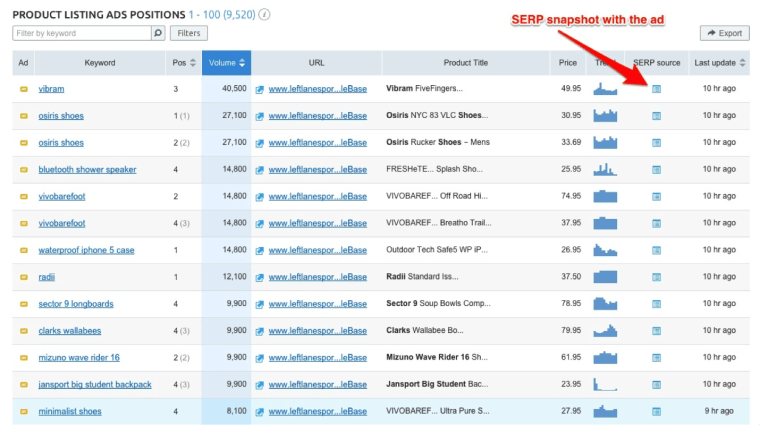760x425 pixels.
Task: Open the mizuno wave rider 16 keyword link
Action: click(x=79, y=358)
